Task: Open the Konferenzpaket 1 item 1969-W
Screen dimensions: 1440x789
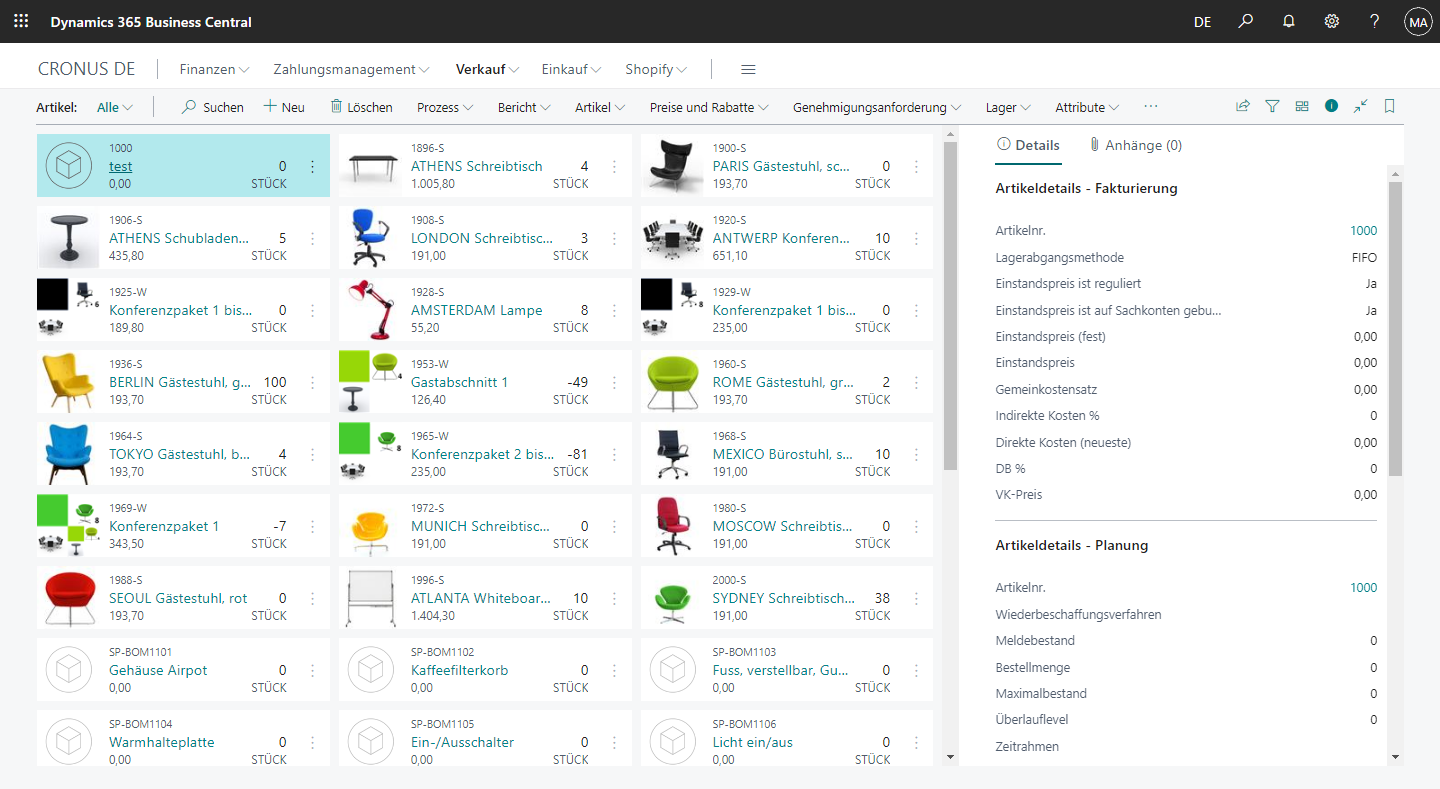Action: 164,527
